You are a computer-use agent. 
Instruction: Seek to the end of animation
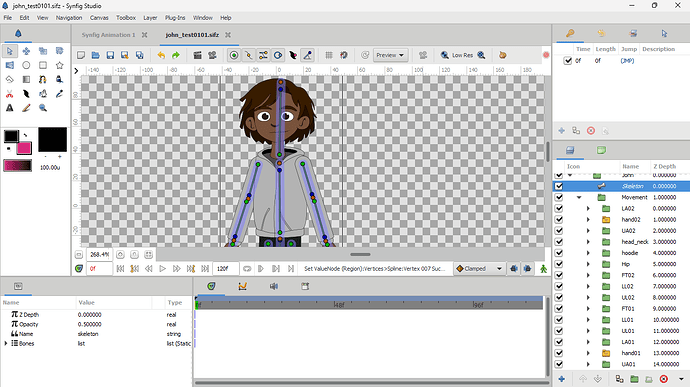click(x=205, y=269)
